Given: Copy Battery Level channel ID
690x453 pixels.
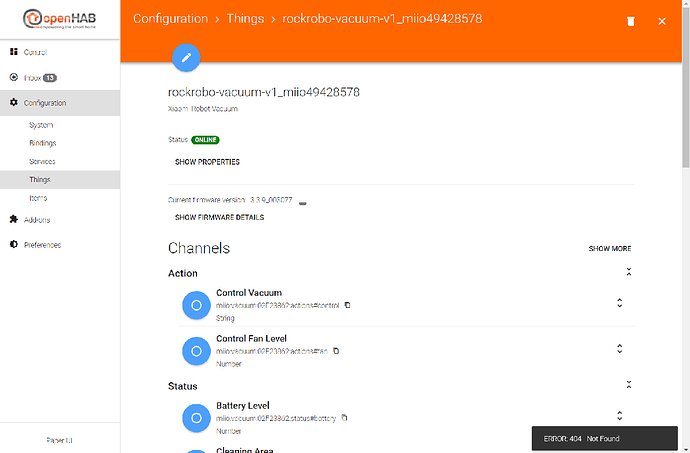Looking at the screenshot, I should 344,417.
